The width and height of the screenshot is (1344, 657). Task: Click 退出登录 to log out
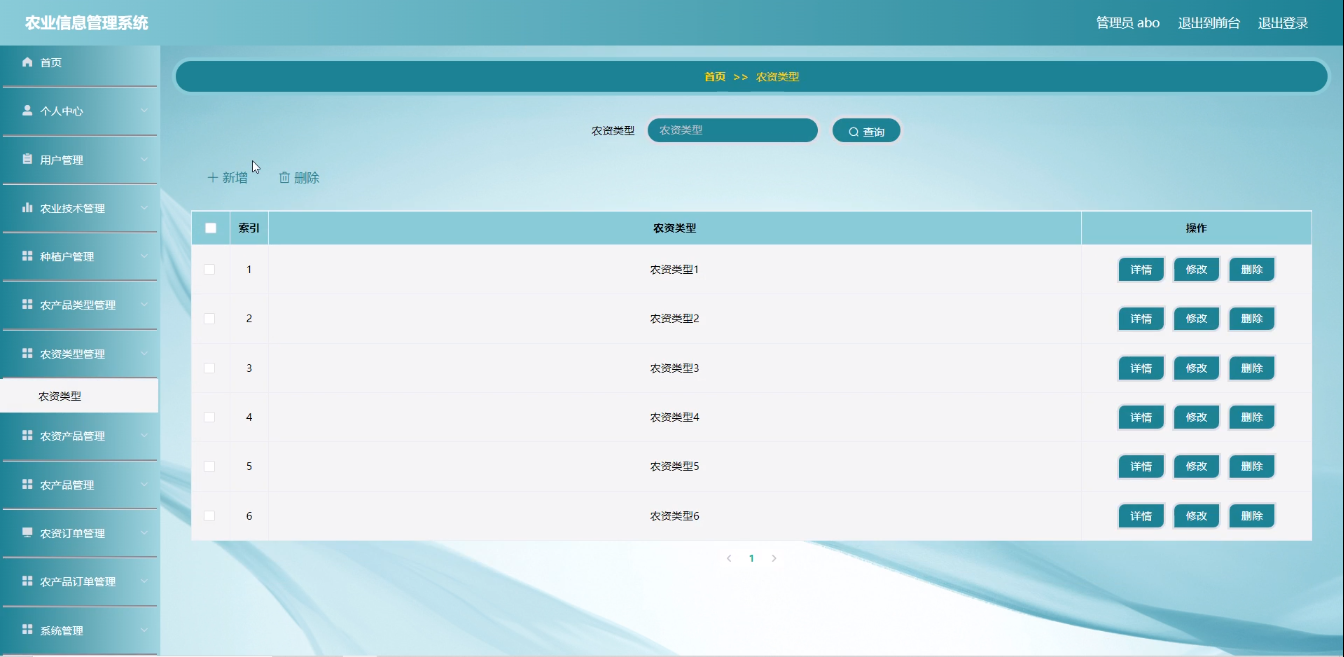1283,23
